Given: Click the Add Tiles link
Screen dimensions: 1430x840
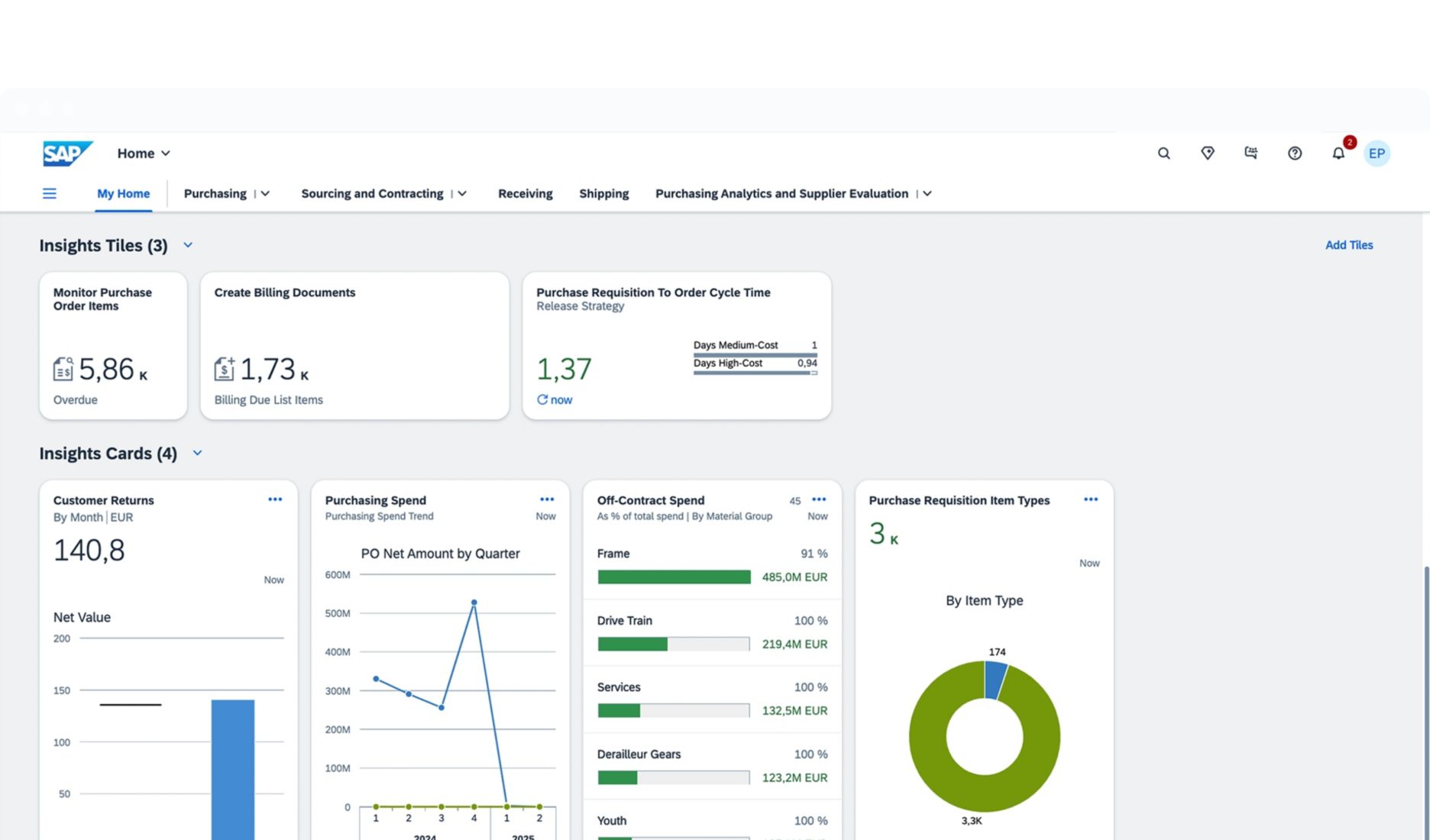Looking at the screenshot, I should click(x=1348, y=245).
